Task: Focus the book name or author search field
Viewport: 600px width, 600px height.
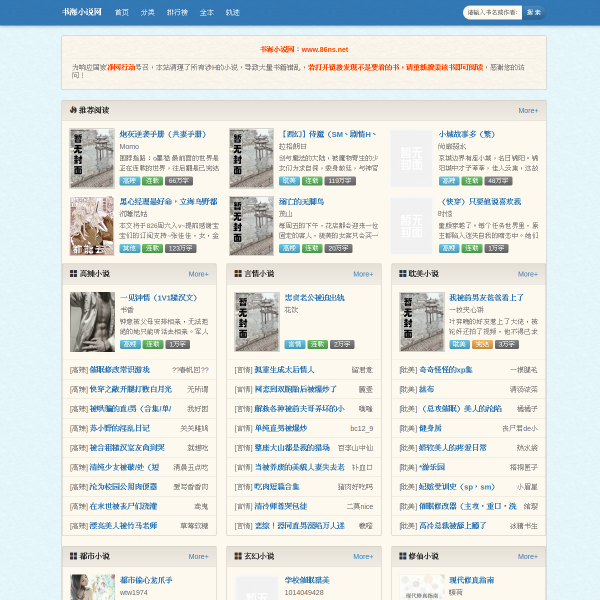Action: pyautogui.click(x=492, y=13)
